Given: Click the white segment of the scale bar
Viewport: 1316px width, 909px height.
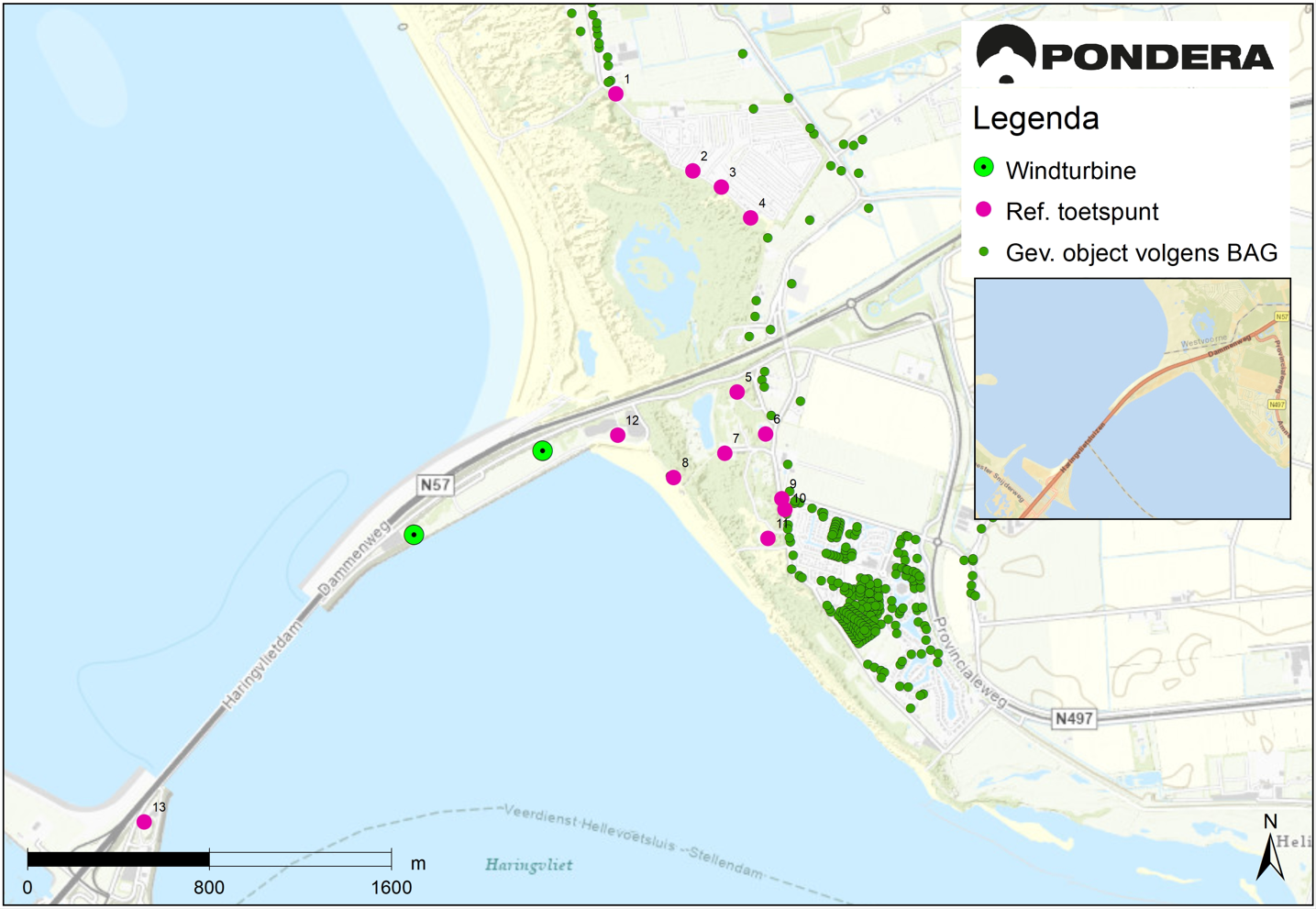Looking at the screenshot, I should [x=301, y=859].
